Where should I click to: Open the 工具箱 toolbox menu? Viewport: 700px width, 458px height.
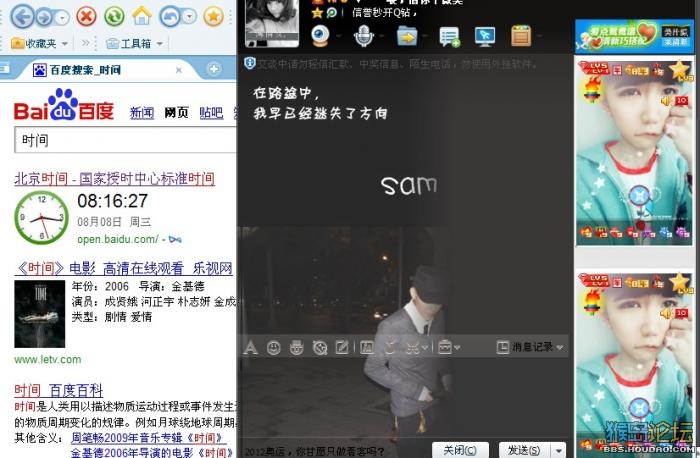129,43
